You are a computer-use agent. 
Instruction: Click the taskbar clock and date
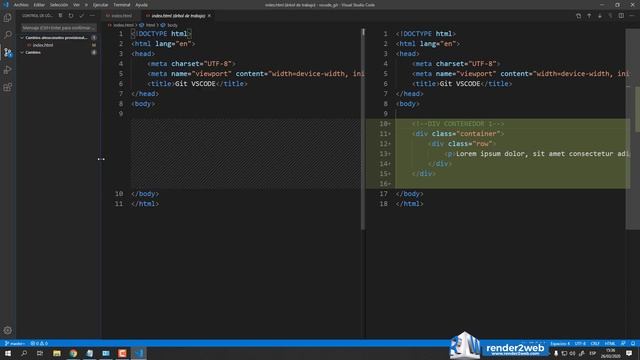pyautogui.click(x=611, y=353)
